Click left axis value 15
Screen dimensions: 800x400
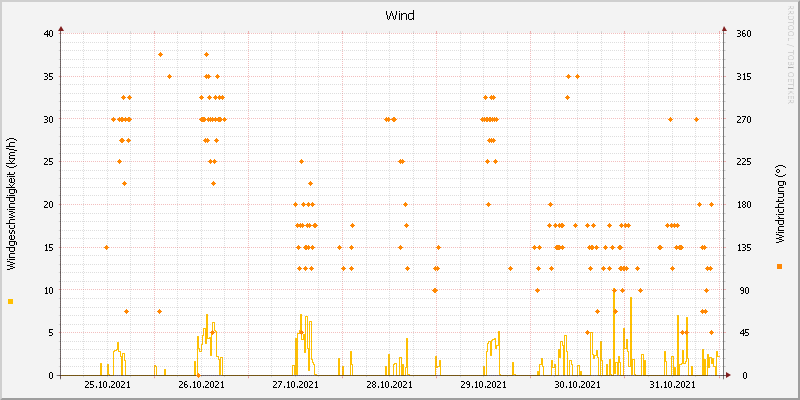48,247
